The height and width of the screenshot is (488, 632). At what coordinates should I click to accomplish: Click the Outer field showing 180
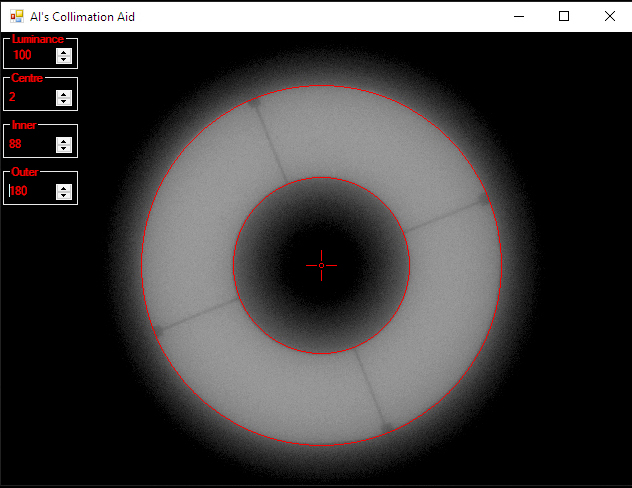click(32, 191)
